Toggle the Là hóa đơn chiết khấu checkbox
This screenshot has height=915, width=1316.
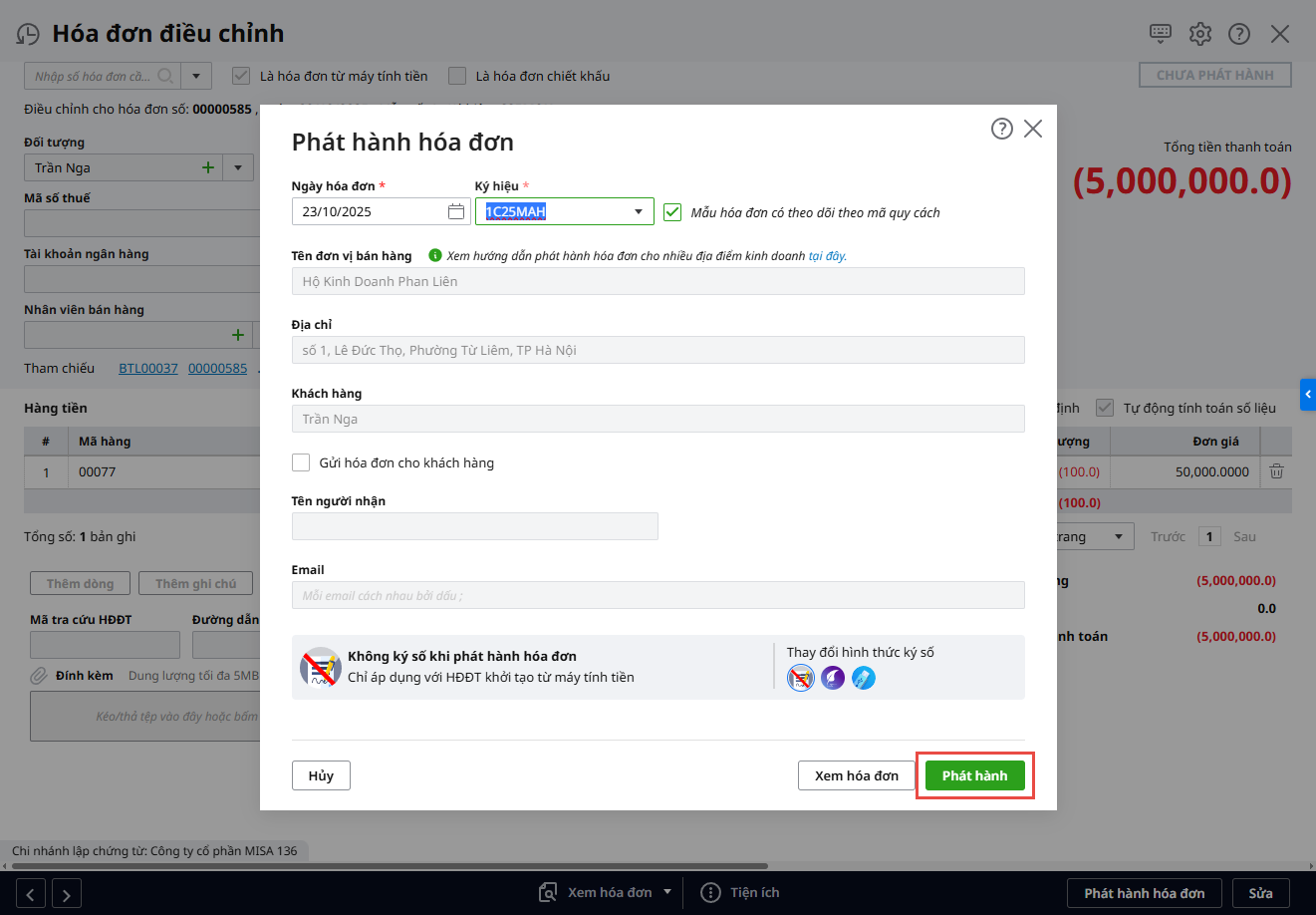[457, 76]
